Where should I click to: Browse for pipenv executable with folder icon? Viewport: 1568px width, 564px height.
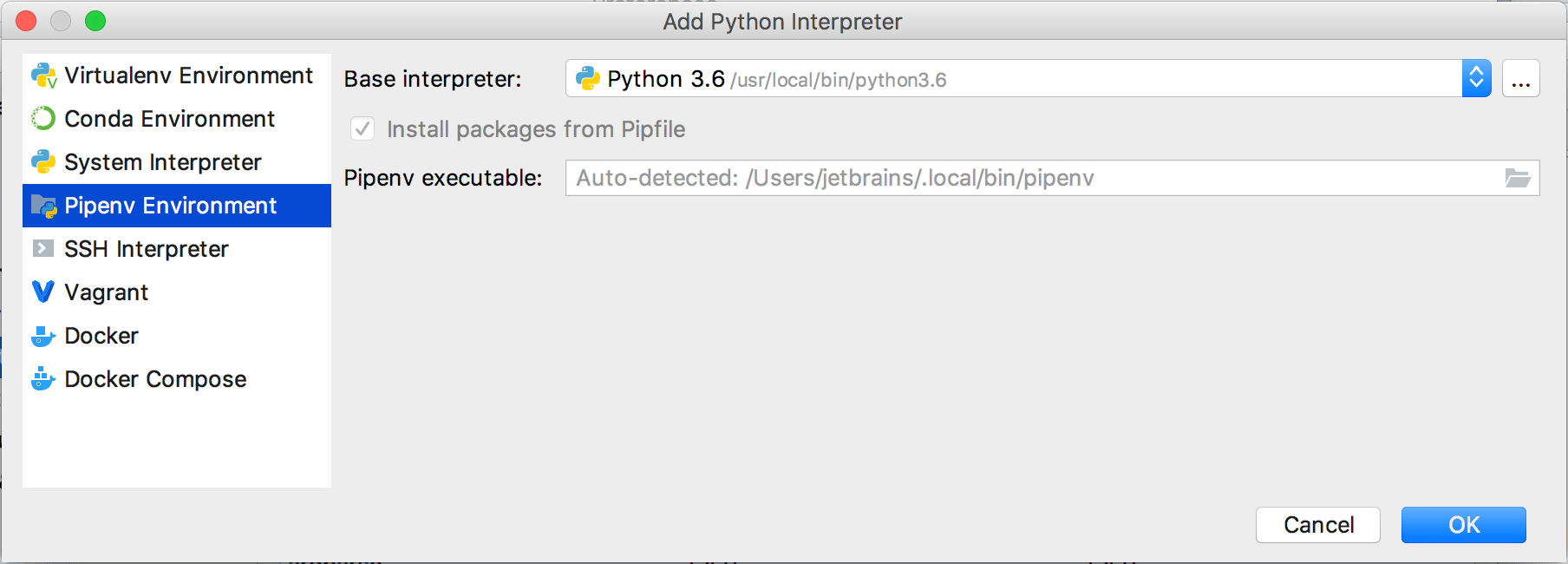1517,178
